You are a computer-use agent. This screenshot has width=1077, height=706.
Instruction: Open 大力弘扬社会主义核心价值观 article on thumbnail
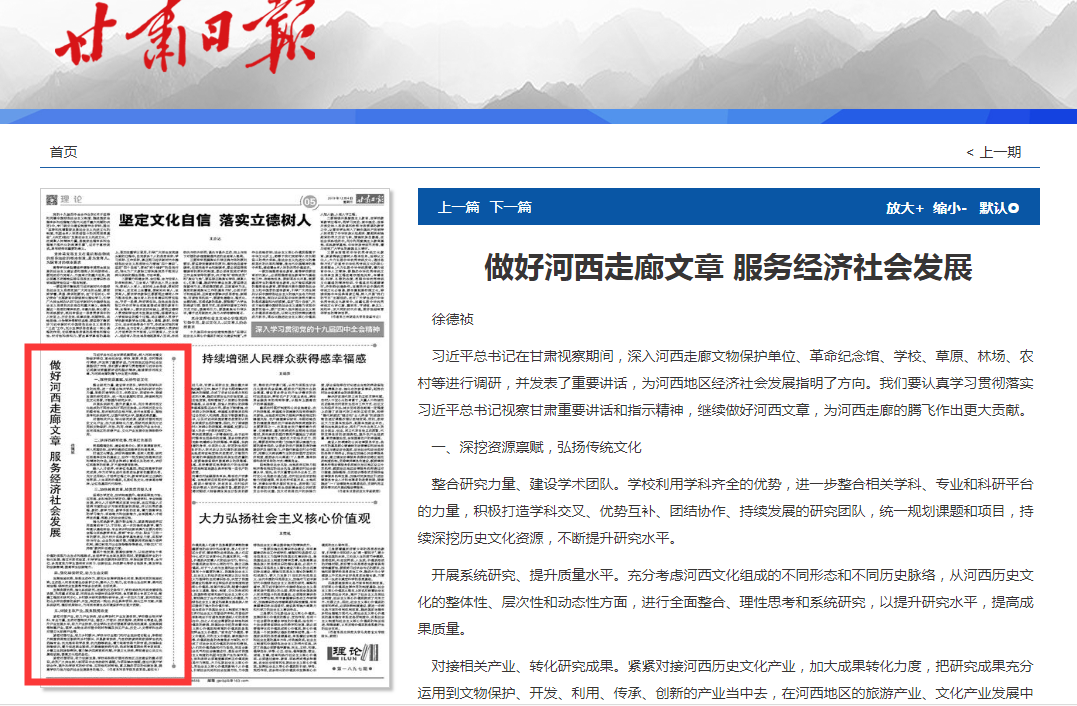[284, 519]
